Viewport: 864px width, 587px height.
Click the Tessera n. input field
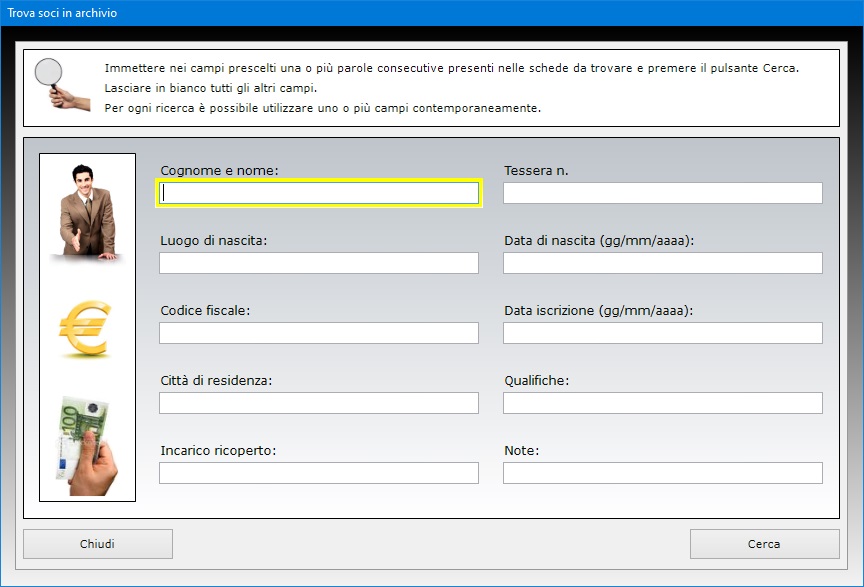[662, 193]
